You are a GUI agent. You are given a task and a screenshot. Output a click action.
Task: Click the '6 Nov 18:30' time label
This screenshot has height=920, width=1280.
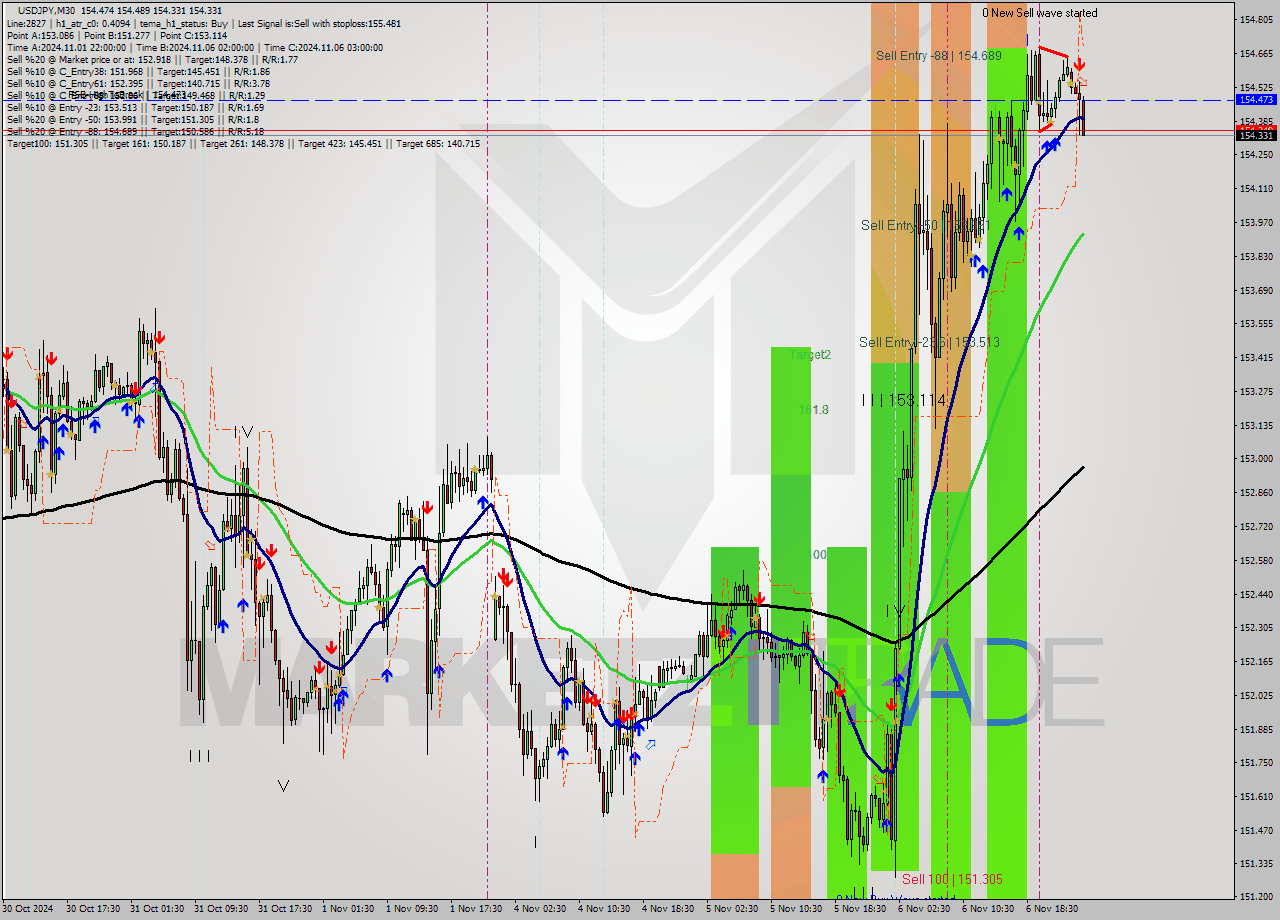tap(1052, 909)
